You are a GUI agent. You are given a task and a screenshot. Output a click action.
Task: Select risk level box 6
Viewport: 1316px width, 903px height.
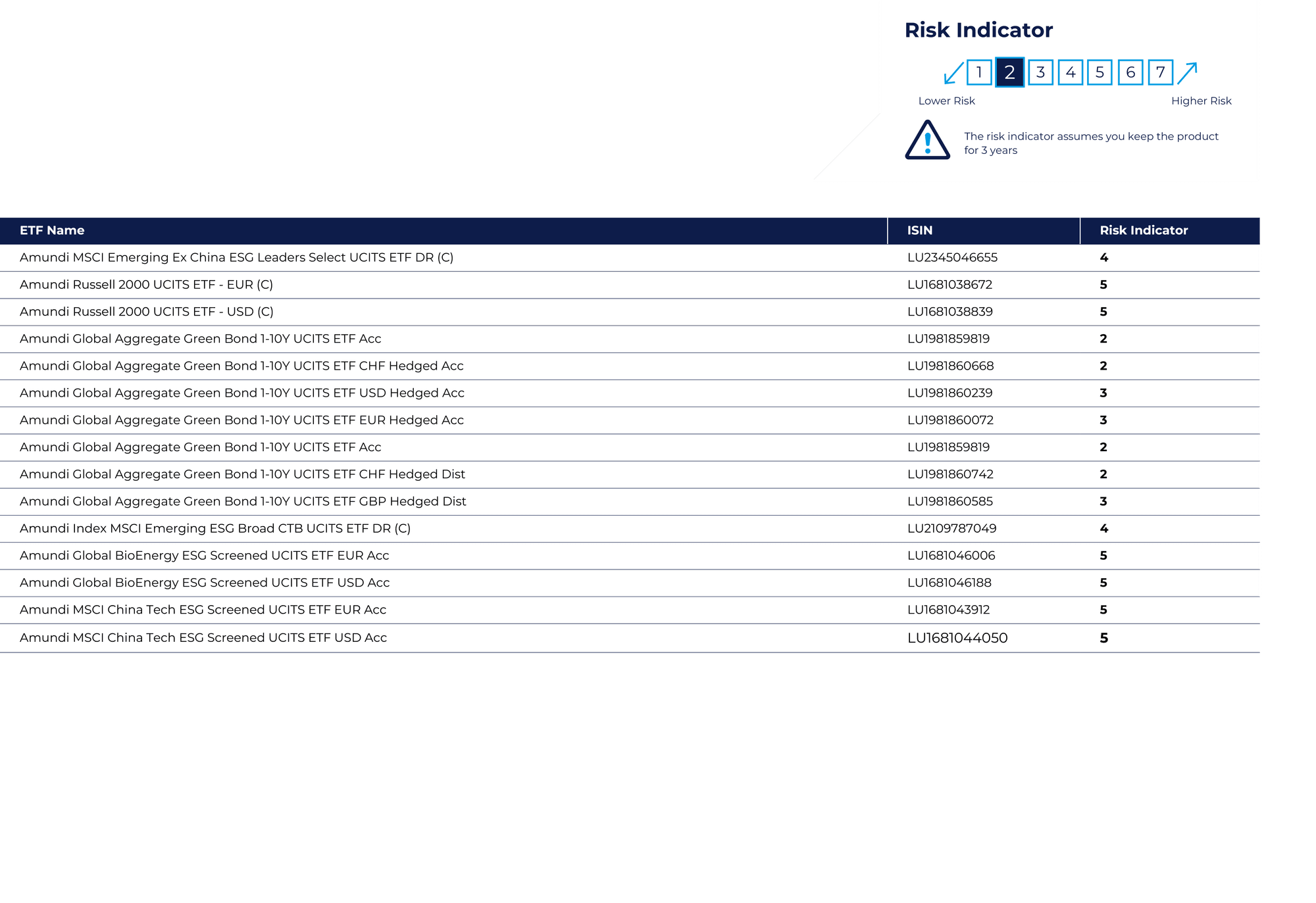point(1130,72)
